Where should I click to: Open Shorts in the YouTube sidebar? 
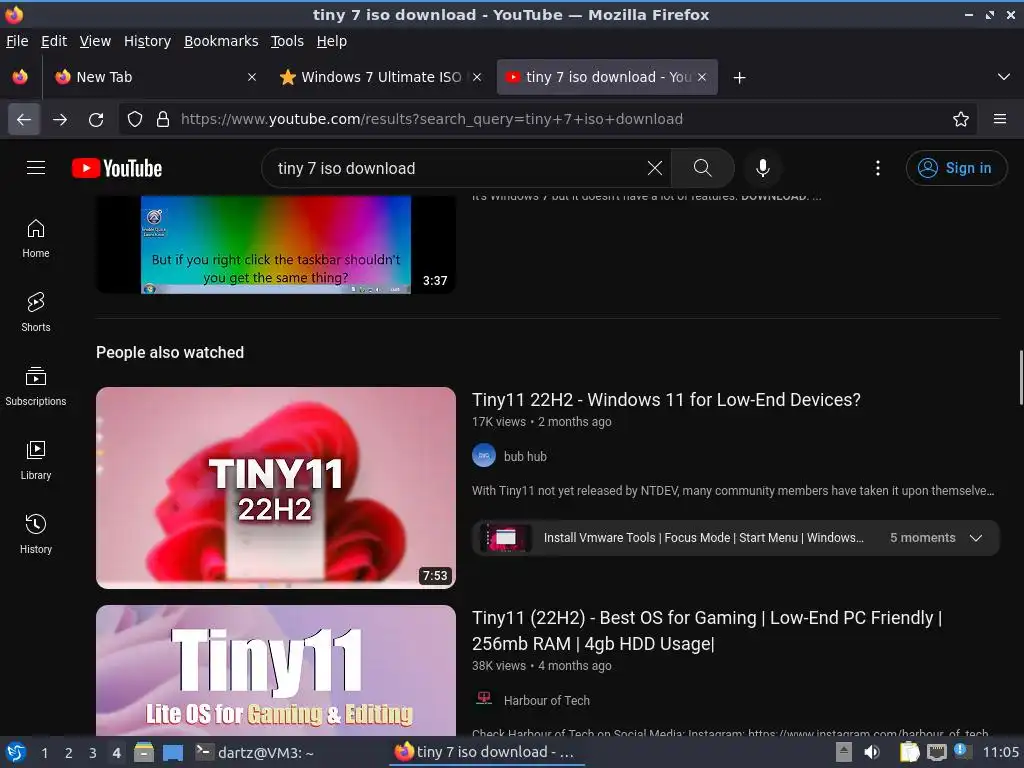[x=36, y=313]
